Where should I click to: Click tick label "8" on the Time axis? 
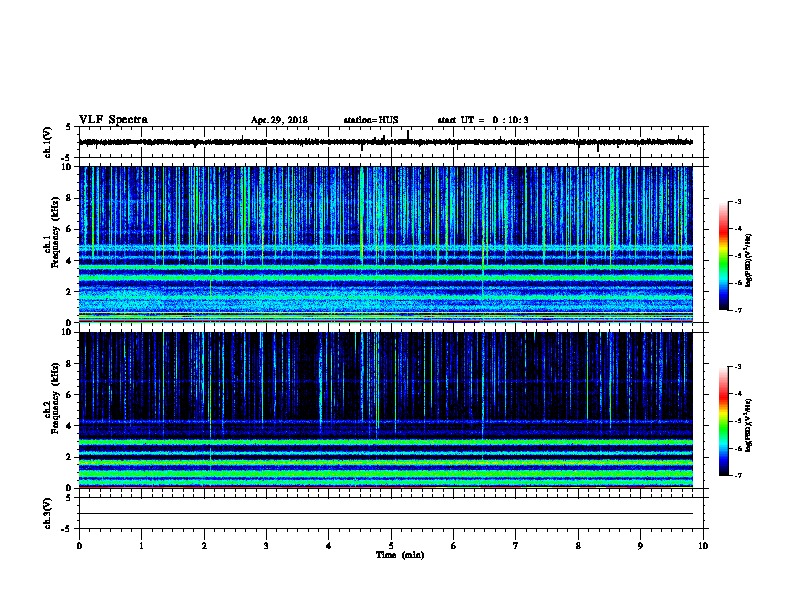[578, 546]
